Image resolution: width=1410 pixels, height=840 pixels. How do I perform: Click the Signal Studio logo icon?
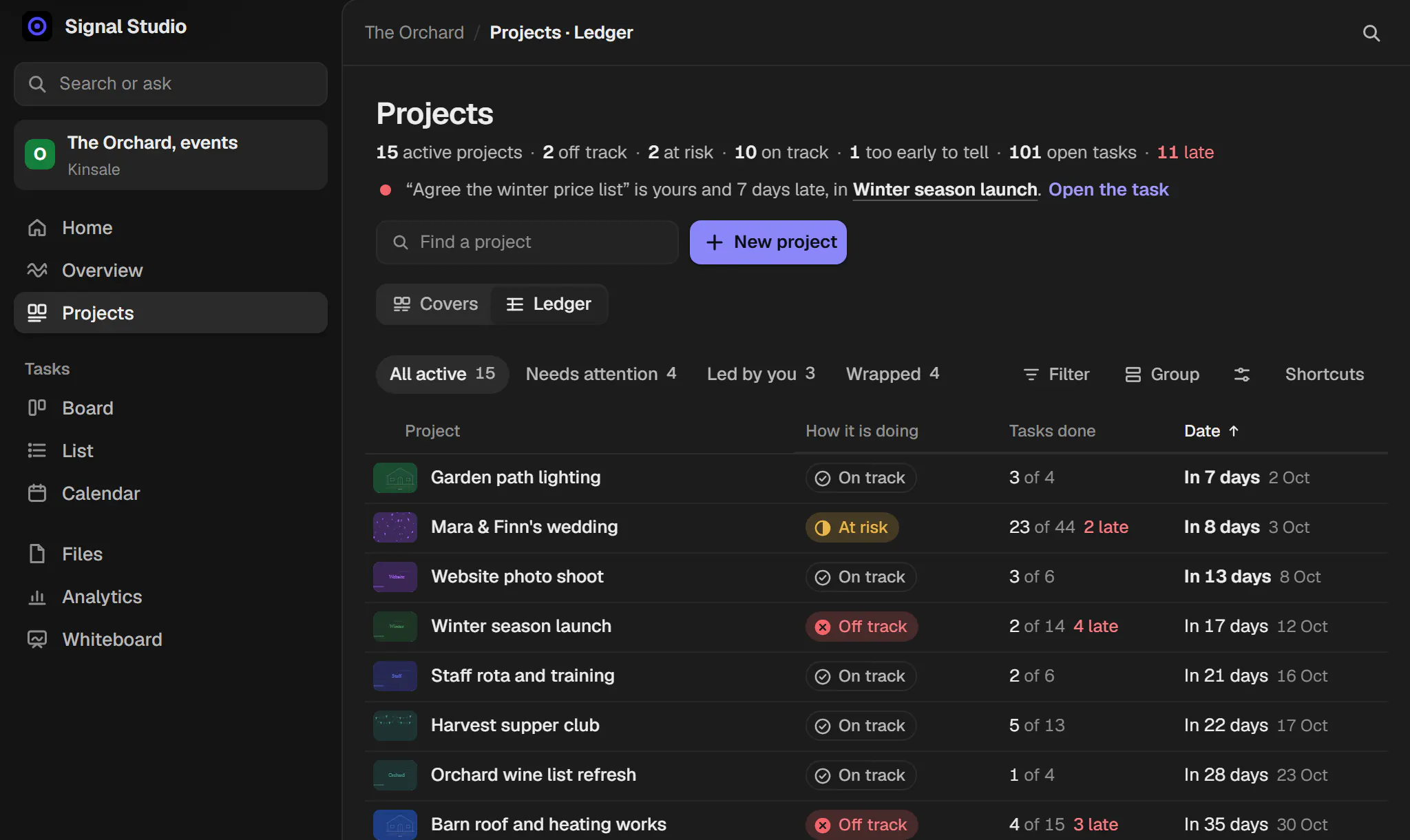click(37, 26)
